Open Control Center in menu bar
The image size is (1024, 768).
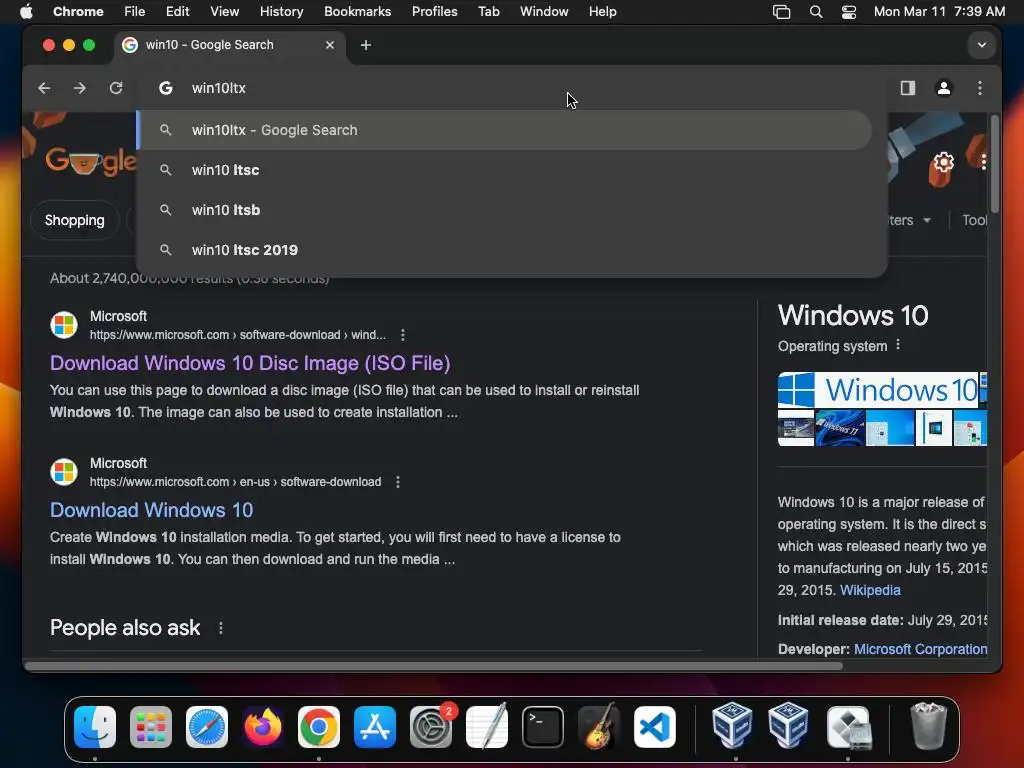tap(848, 12)
